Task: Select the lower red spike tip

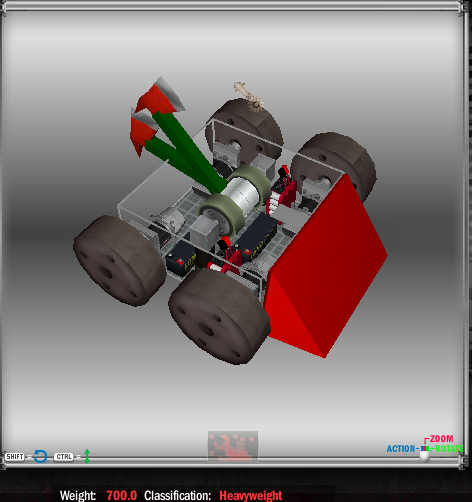Action: [x=143, y=133]
